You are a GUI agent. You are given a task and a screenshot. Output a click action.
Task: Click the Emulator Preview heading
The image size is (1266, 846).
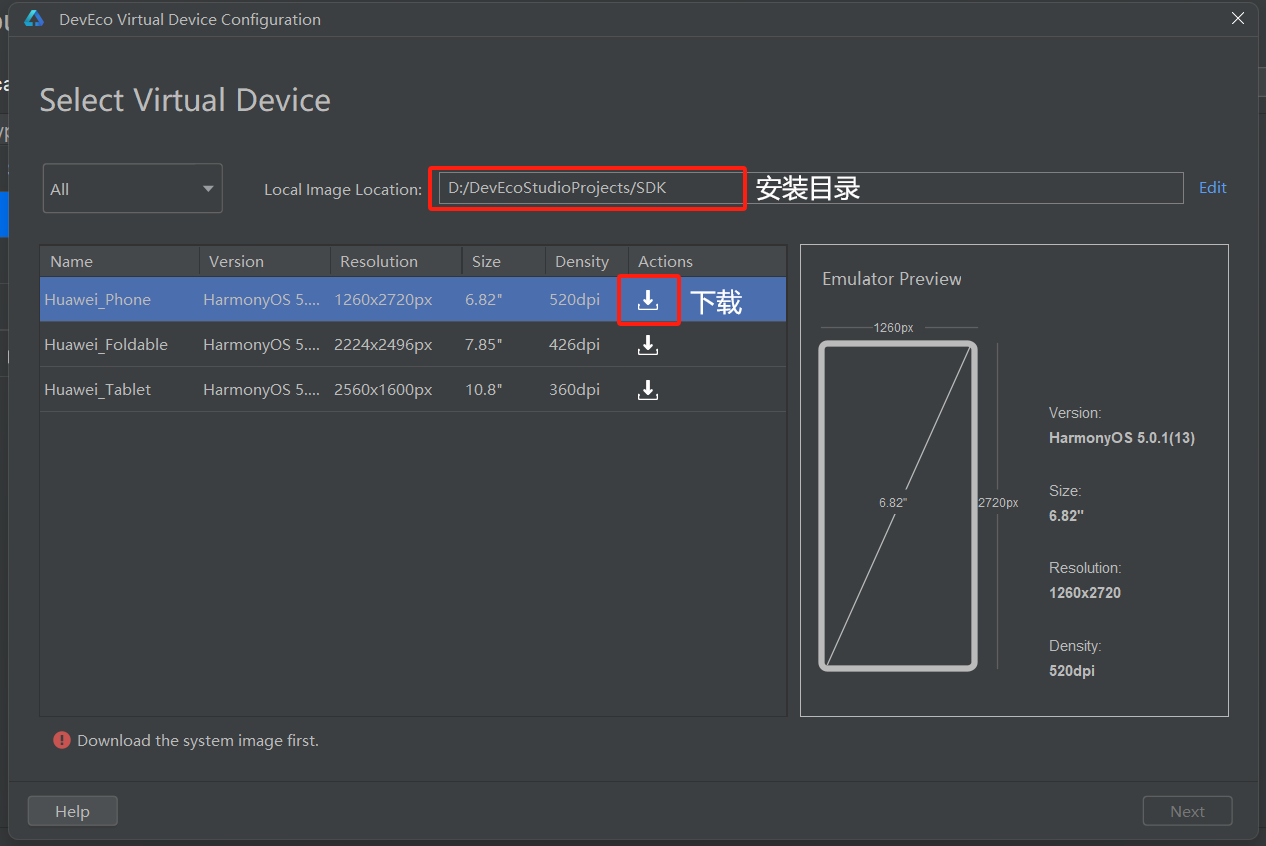click(x=892, y=279)
